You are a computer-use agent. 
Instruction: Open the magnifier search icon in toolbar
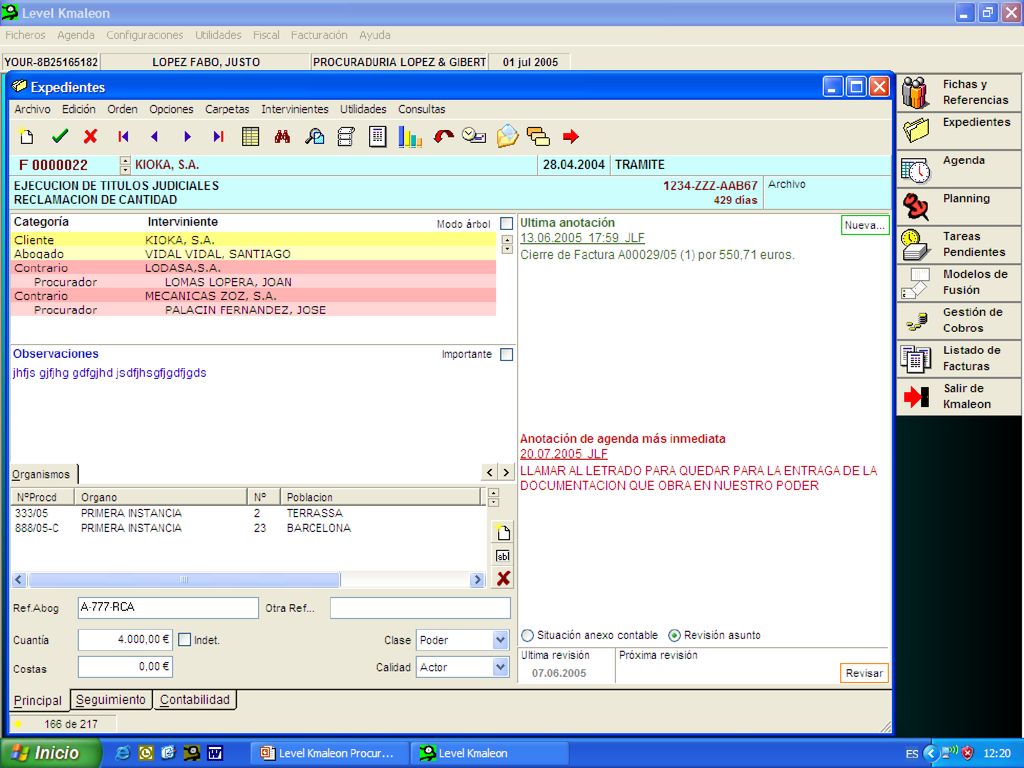314,136
